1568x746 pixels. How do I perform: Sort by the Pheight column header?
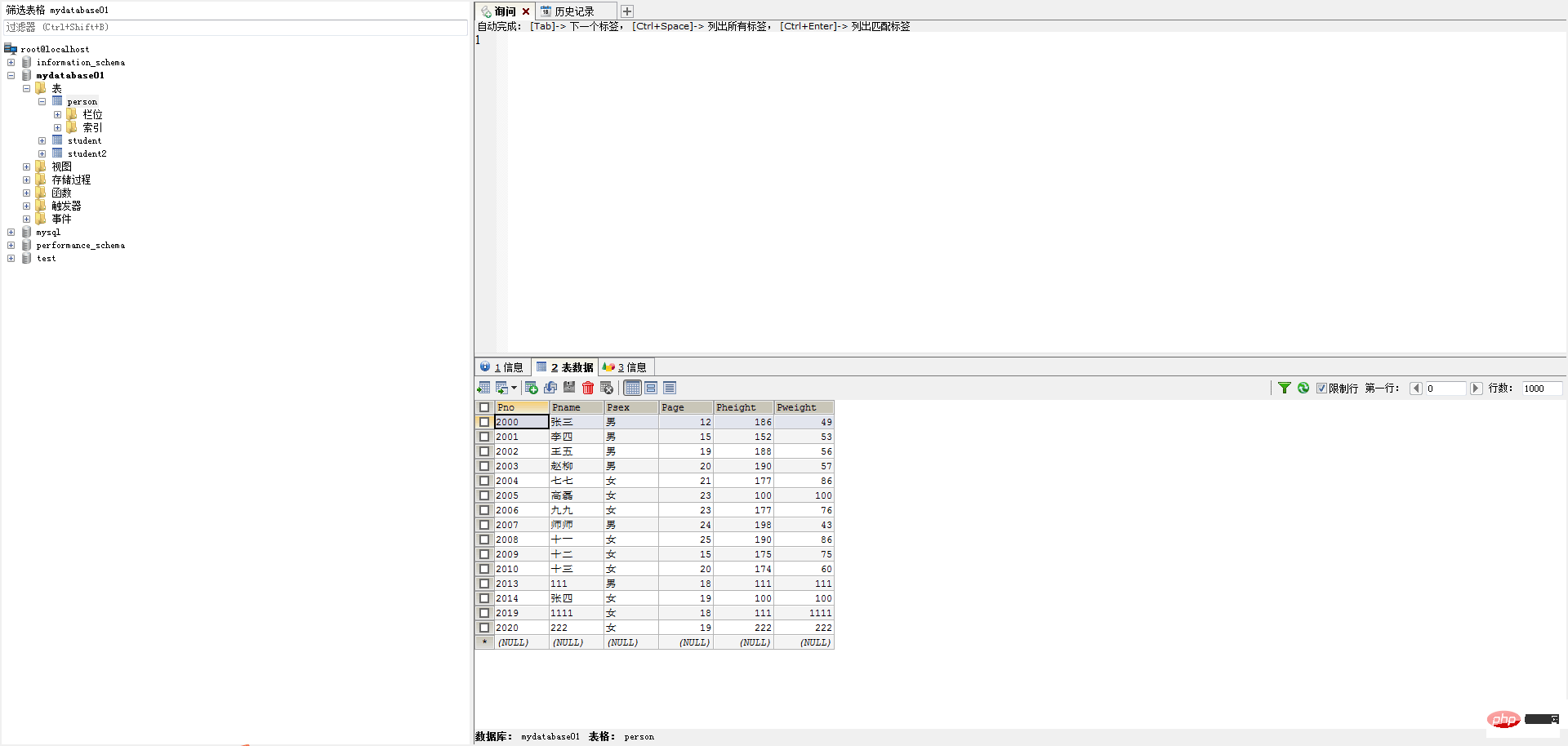pos(743,407)
